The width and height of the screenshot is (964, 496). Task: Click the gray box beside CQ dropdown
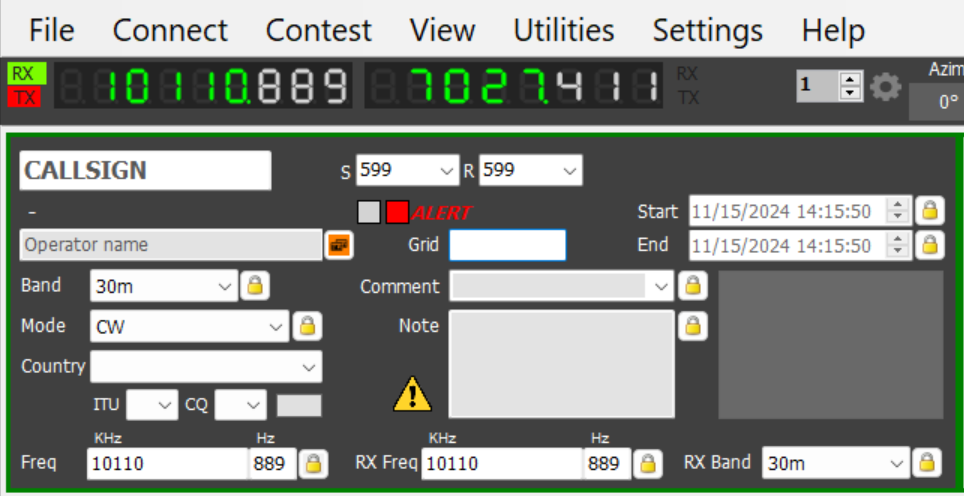[299, 406]
